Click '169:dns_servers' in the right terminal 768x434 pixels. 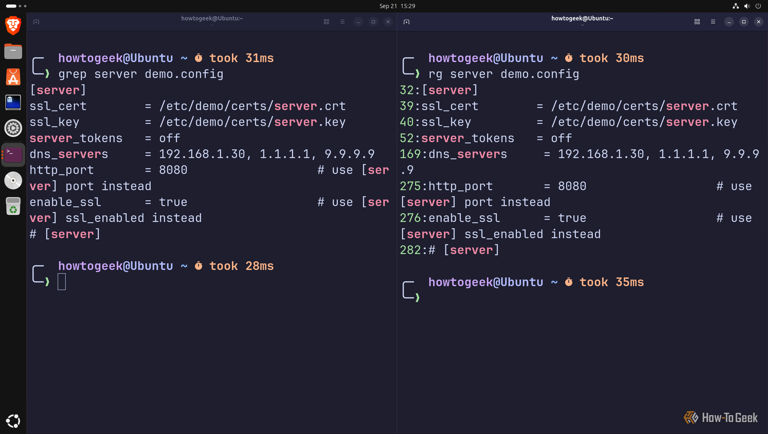pos(454,154)
